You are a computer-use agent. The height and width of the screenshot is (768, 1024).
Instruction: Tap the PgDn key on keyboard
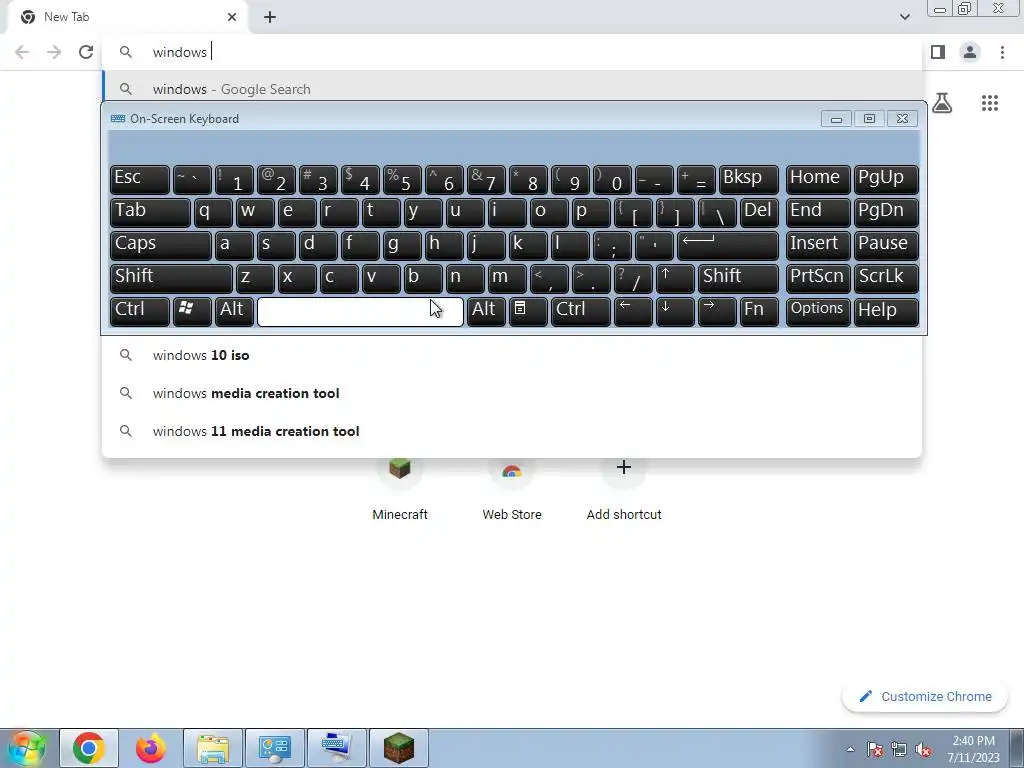(x=886, y=212)
